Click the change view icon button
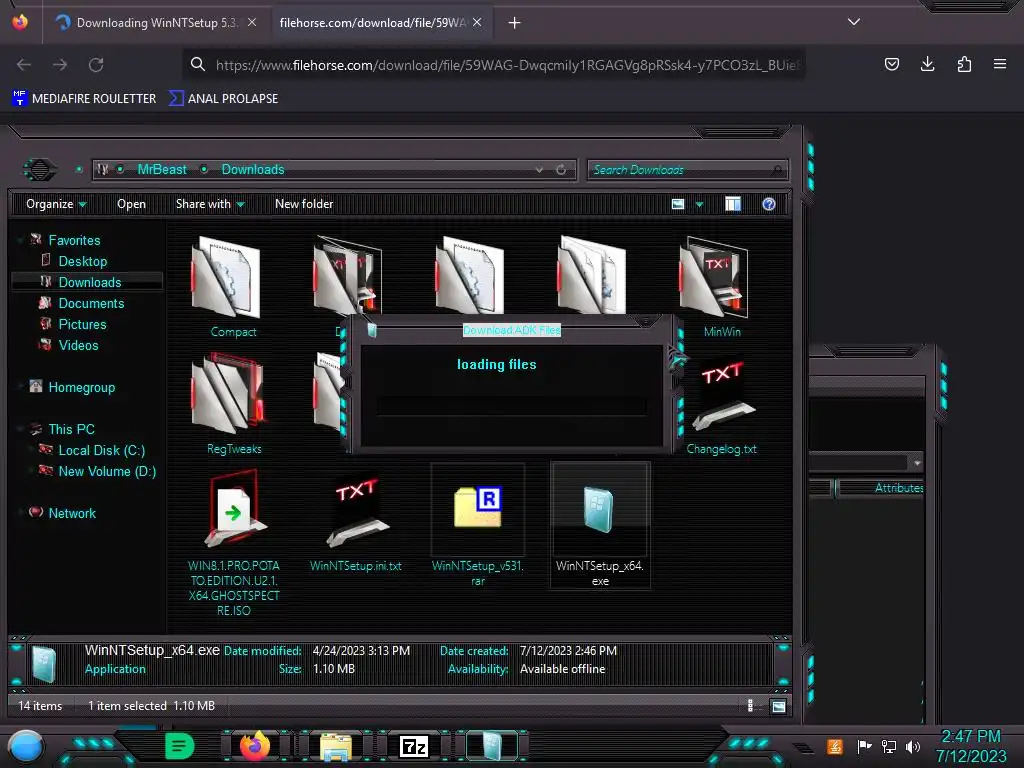This screenshot has height=768, width=1024. click(x=678, y=204)
